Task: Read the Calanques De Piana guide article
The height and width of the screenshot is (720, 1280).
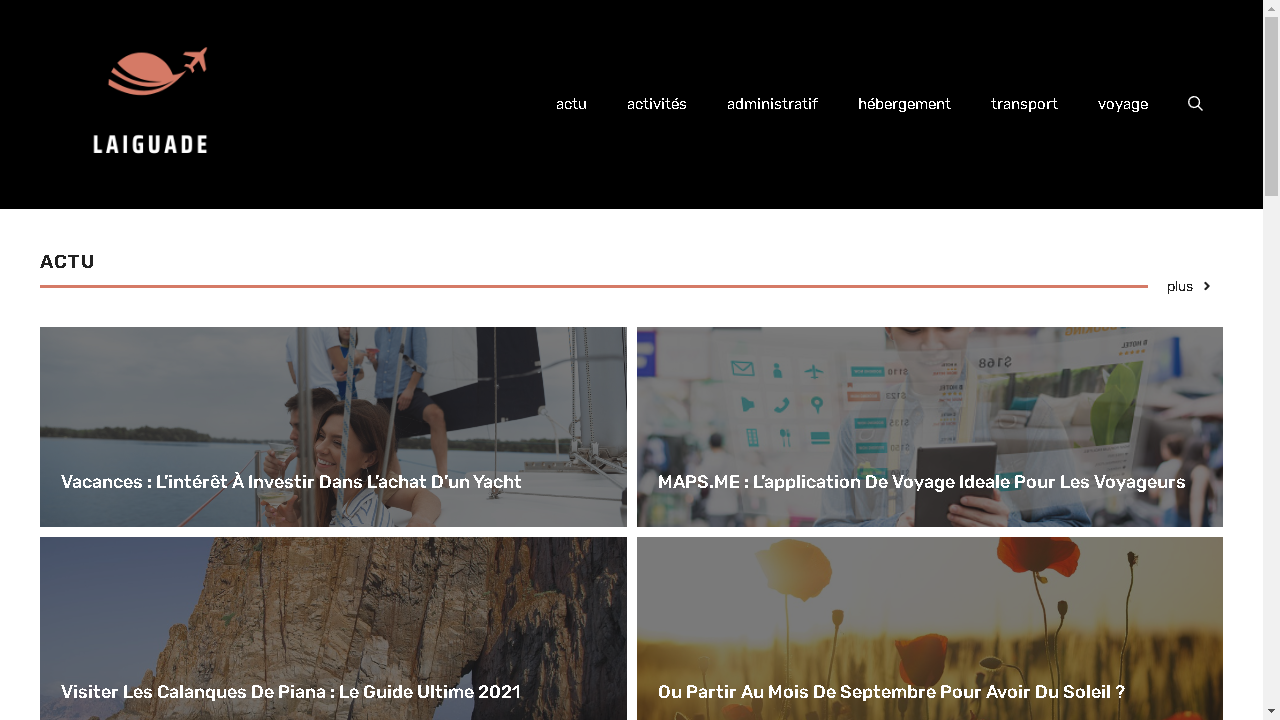Action: coord(291,692)
